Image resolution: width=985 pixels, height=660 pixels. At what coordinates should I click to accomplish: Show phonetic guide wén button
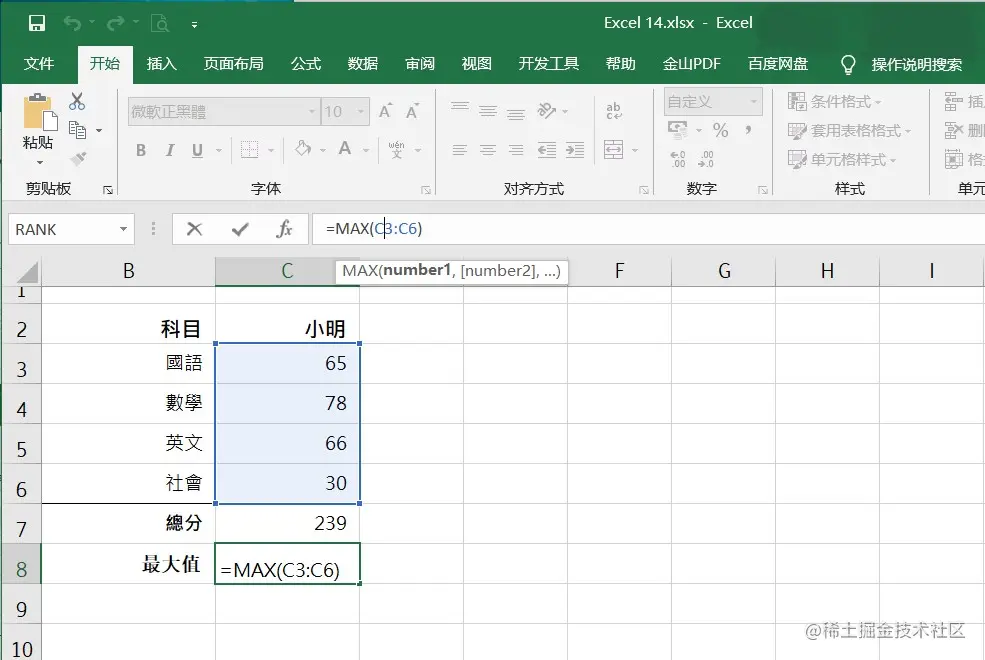pyautogui.click(x=396, y=149)
